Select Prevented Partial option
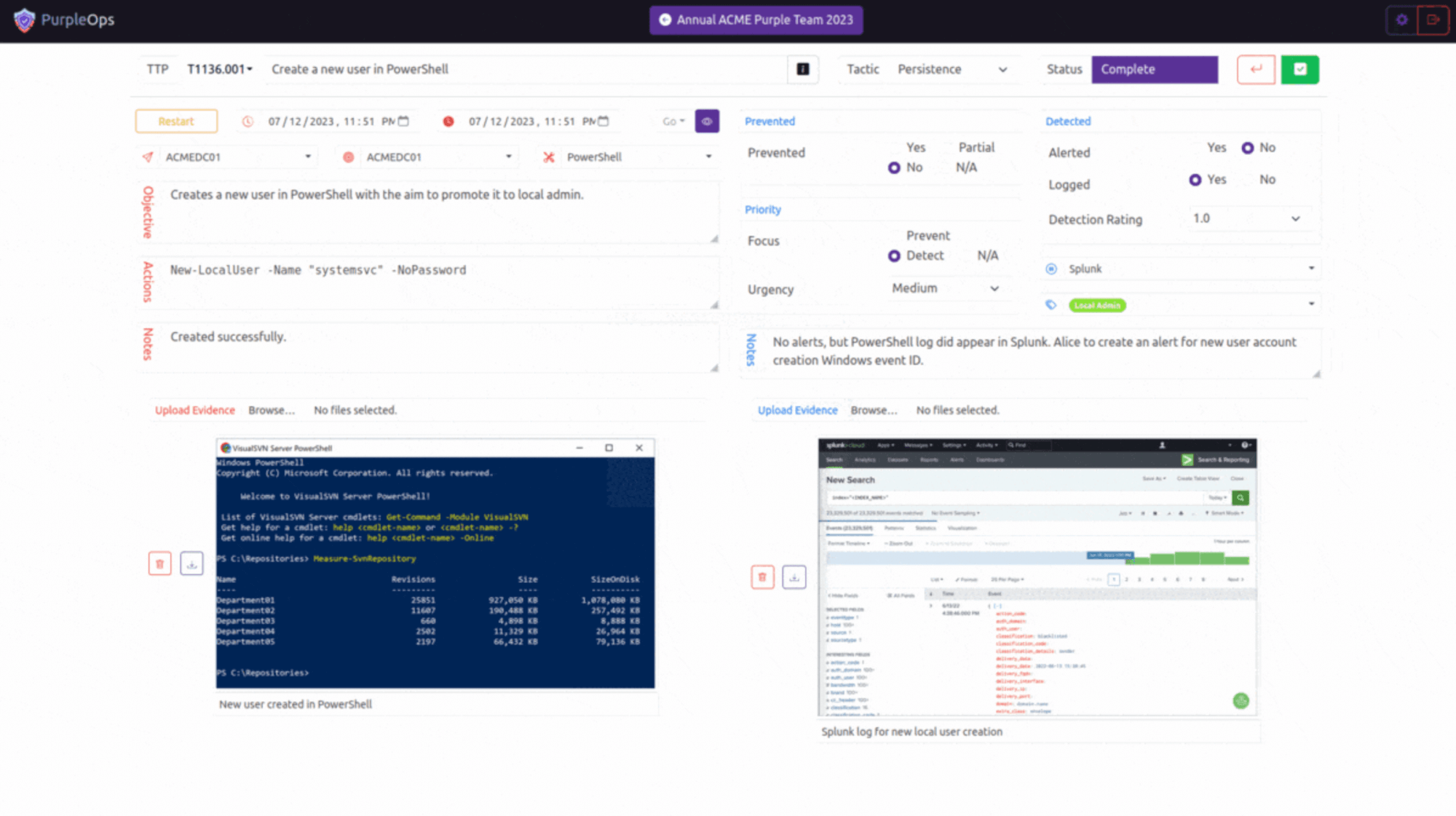 coord(976,147)
